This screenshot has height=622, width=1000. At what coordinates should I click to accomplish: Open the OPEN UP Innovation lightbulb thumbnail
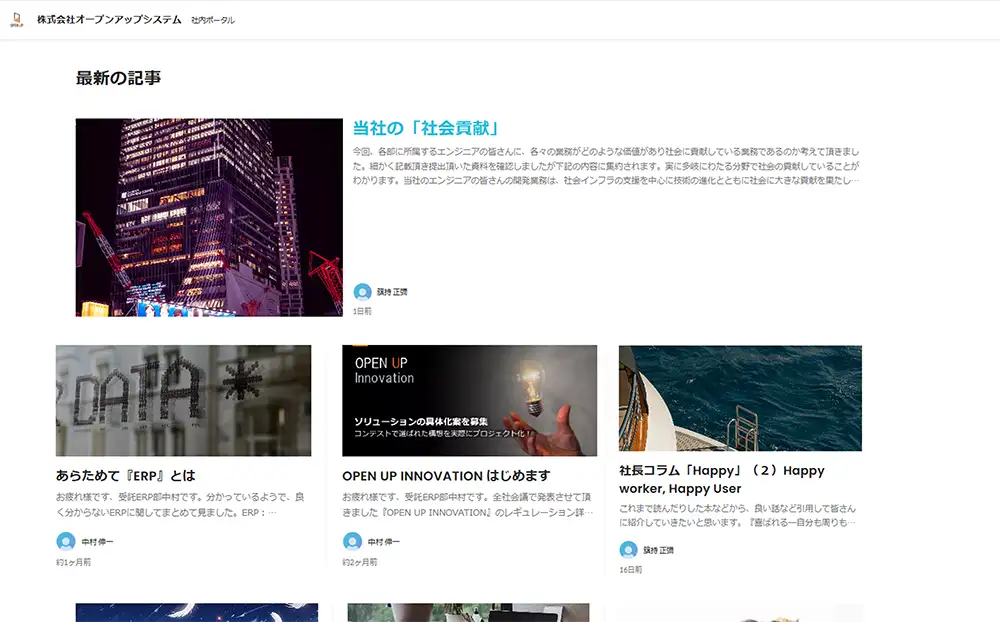click(469, 401)
